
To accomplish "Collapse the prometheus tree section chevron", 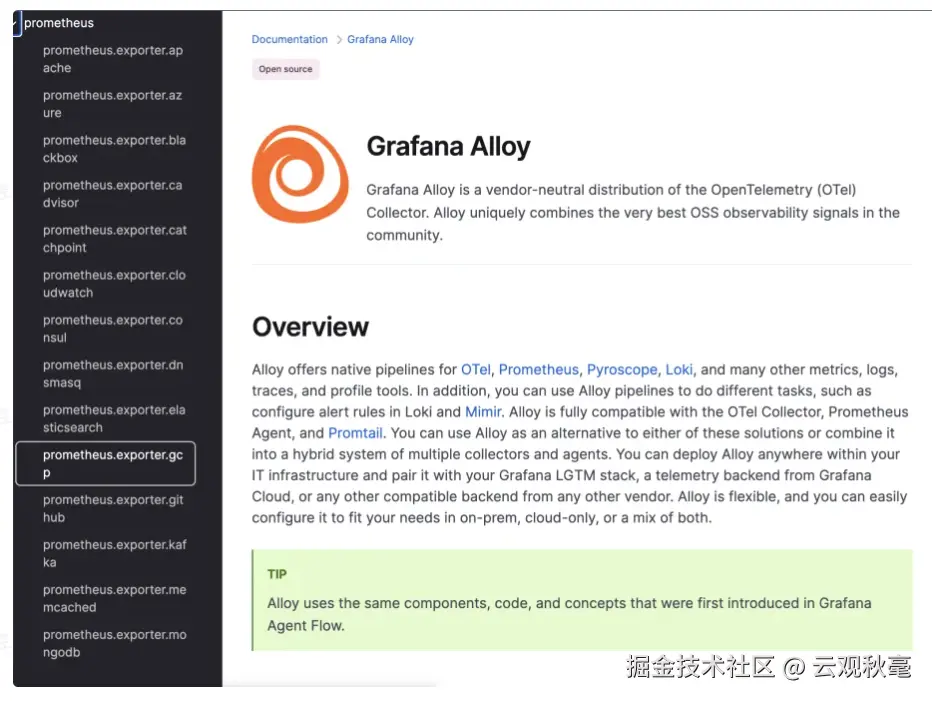I will [x=15, y=23].
